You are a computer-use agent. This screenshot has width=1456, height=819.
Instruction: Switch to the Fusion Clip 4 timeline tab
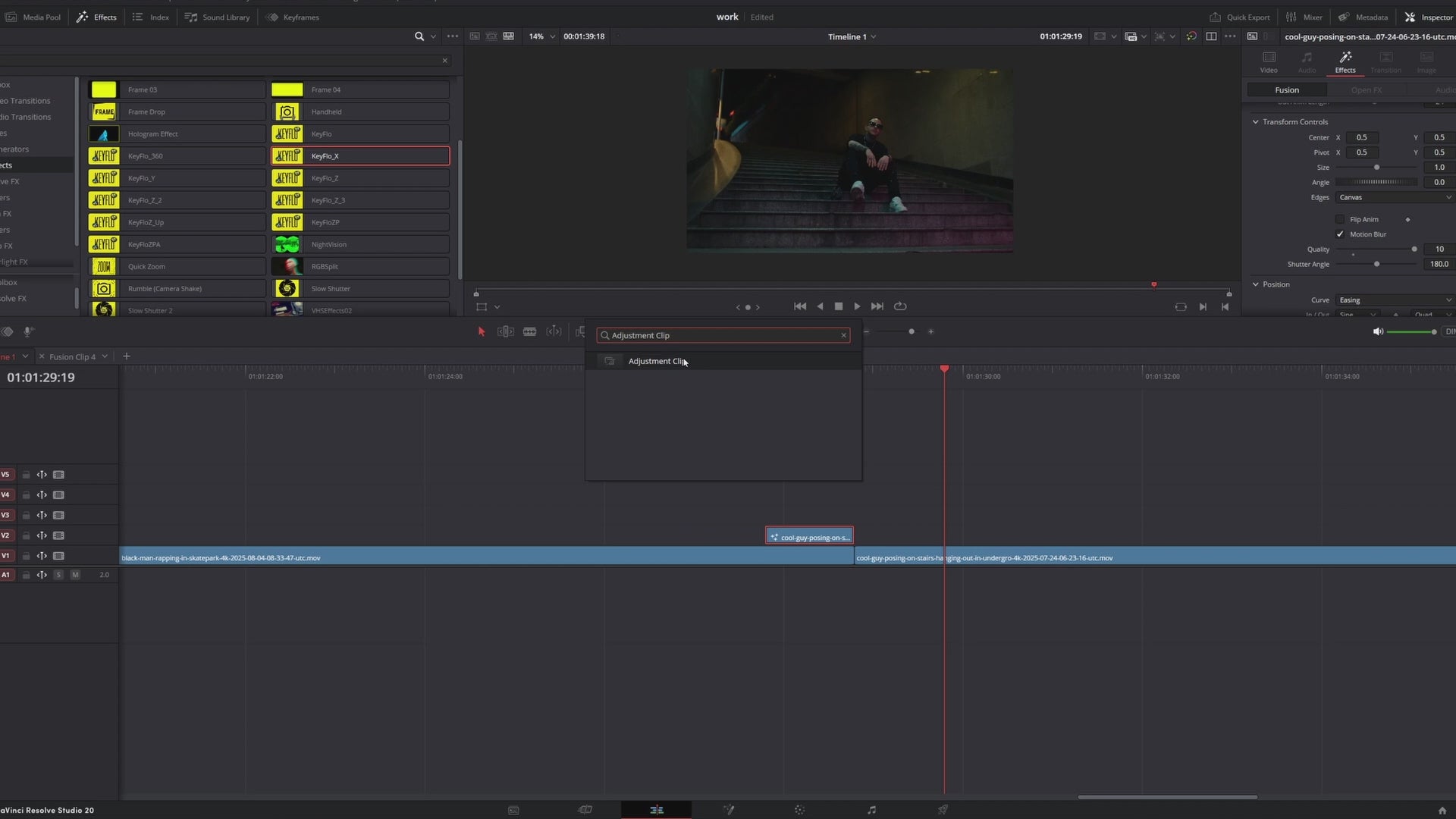pyautogui.click(x=72, y=356)
